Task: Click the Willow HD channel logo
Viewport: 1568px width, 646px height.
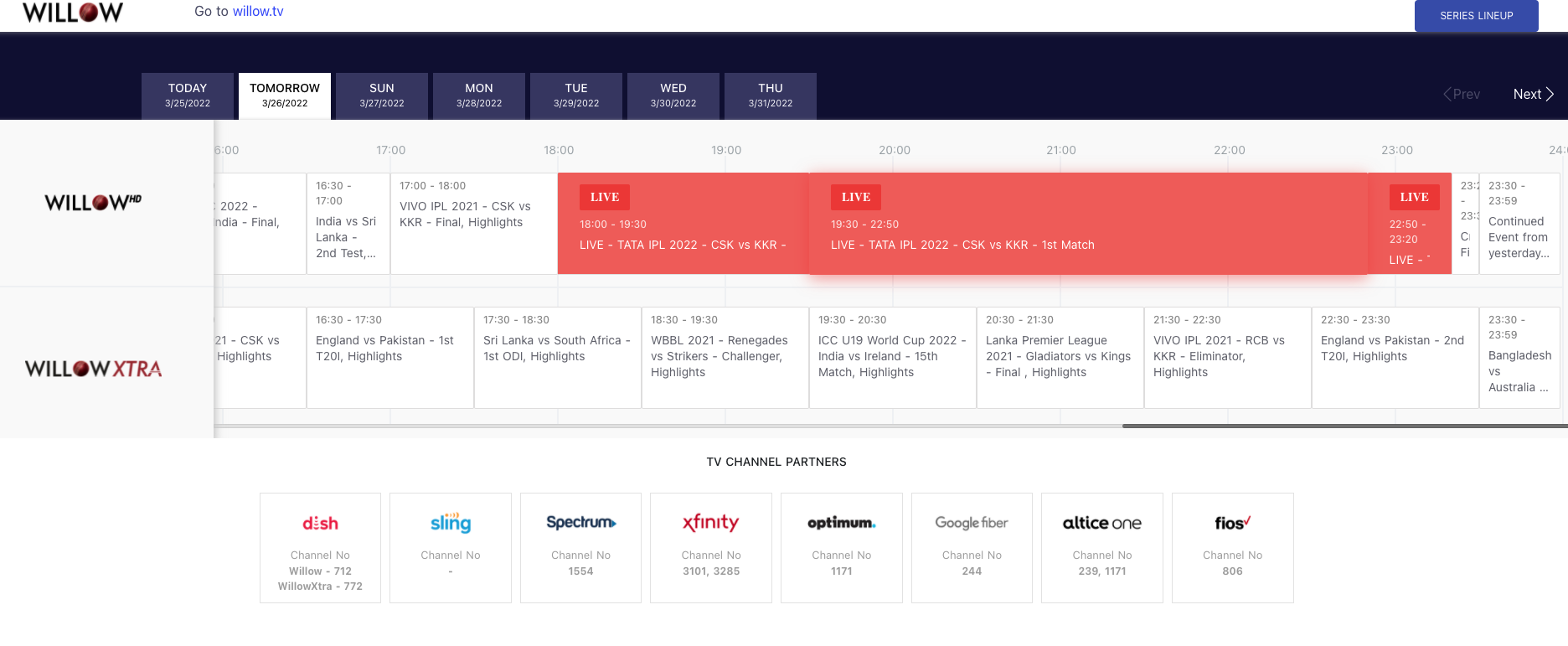Action: click(93, 202)
